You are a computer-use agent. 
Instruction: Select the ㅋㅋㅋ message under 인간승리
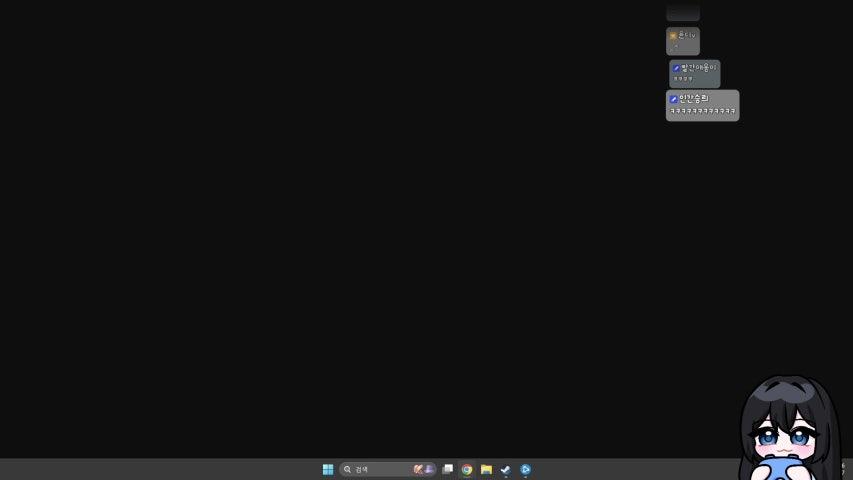tap(702, 111)
